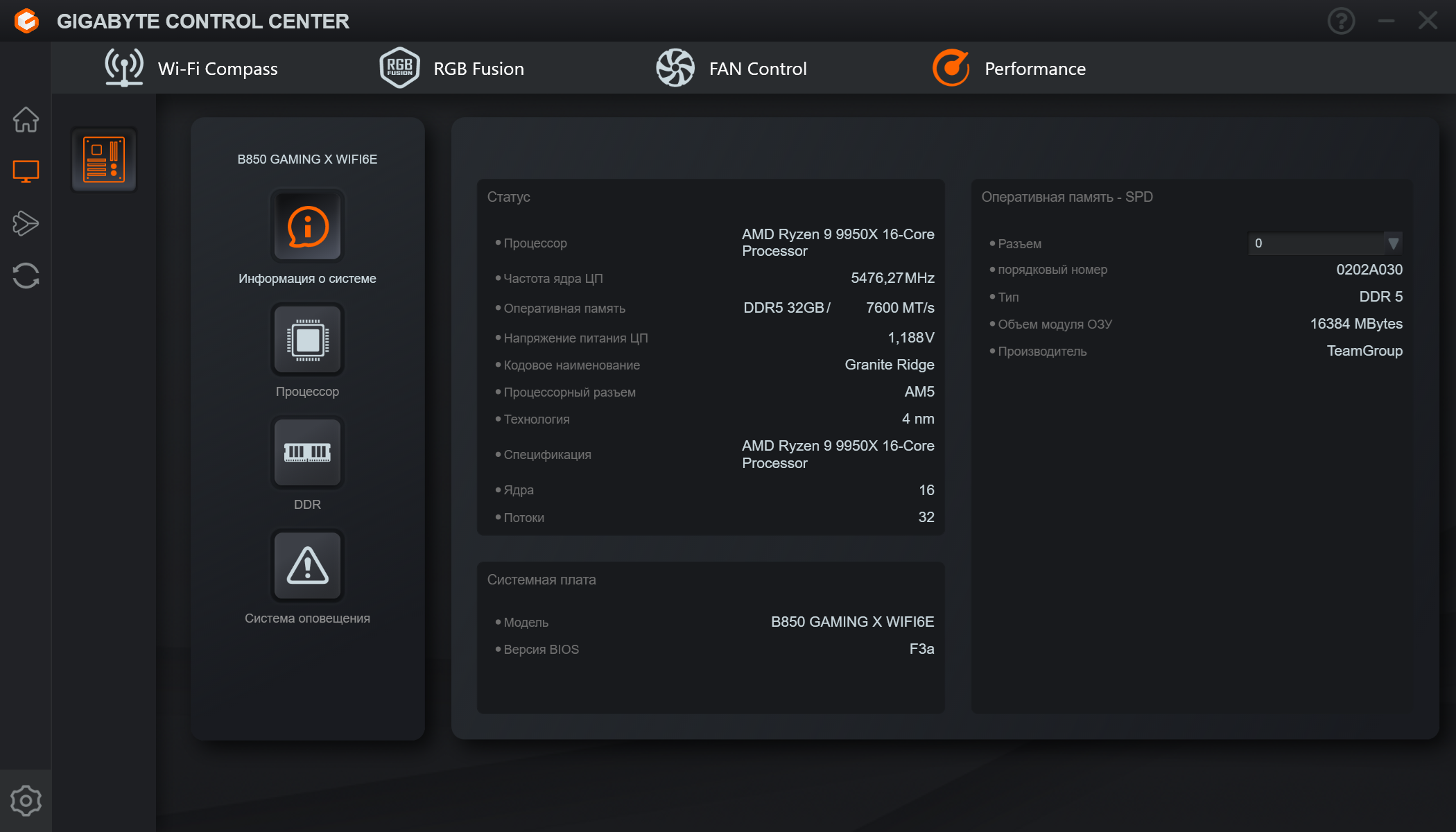The height and width of the screenshot is (832, 1456).
Task: Open the DDR memory module icon
Action: (307, 453)
